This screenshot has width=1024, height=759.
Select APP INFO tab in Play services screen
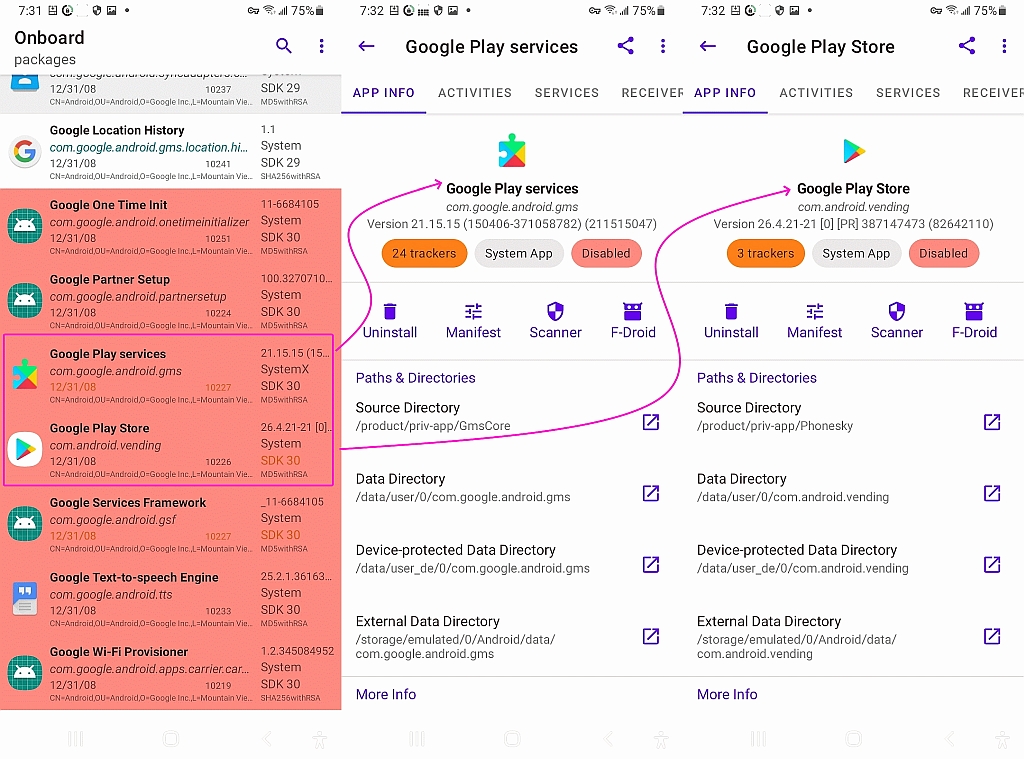tap(383, 93)
